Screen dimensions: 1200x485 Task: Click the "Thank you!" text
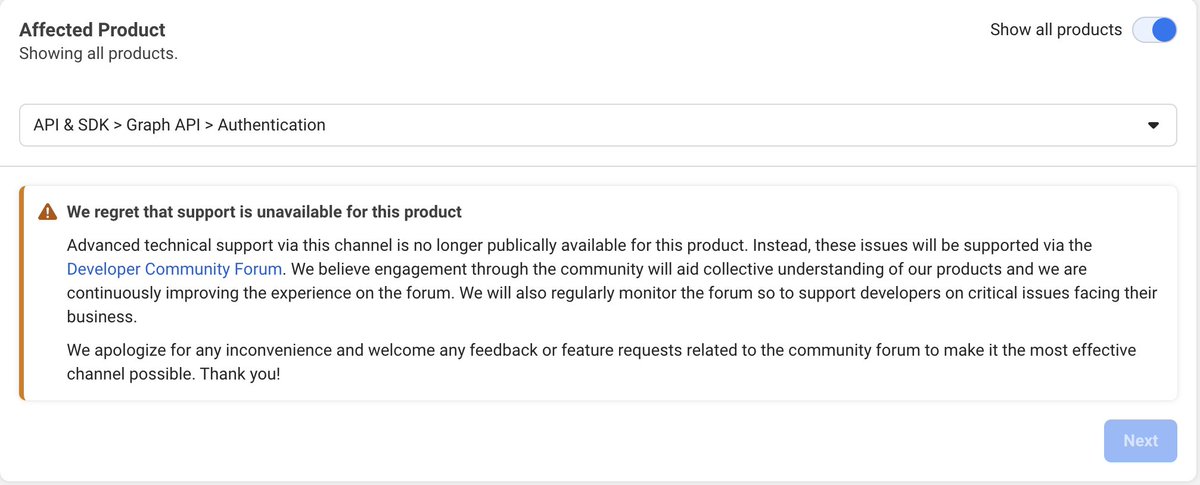tap(240, 375)
